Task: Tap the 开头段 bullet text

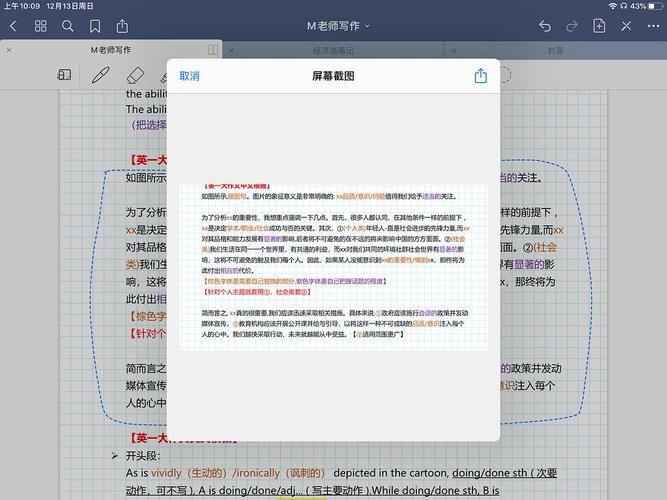Action: tap(143, 456)
